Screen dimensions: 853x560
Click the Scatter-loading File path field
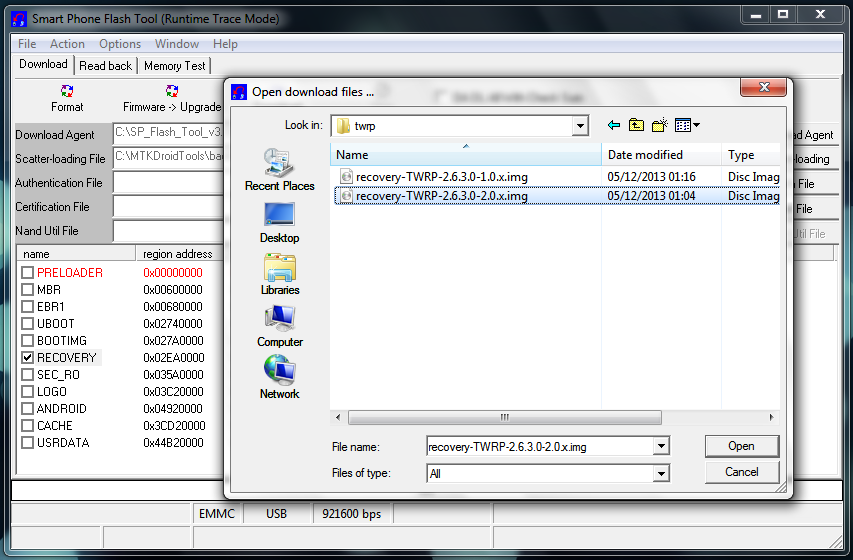pyautogui.click(x=169, y=157)
